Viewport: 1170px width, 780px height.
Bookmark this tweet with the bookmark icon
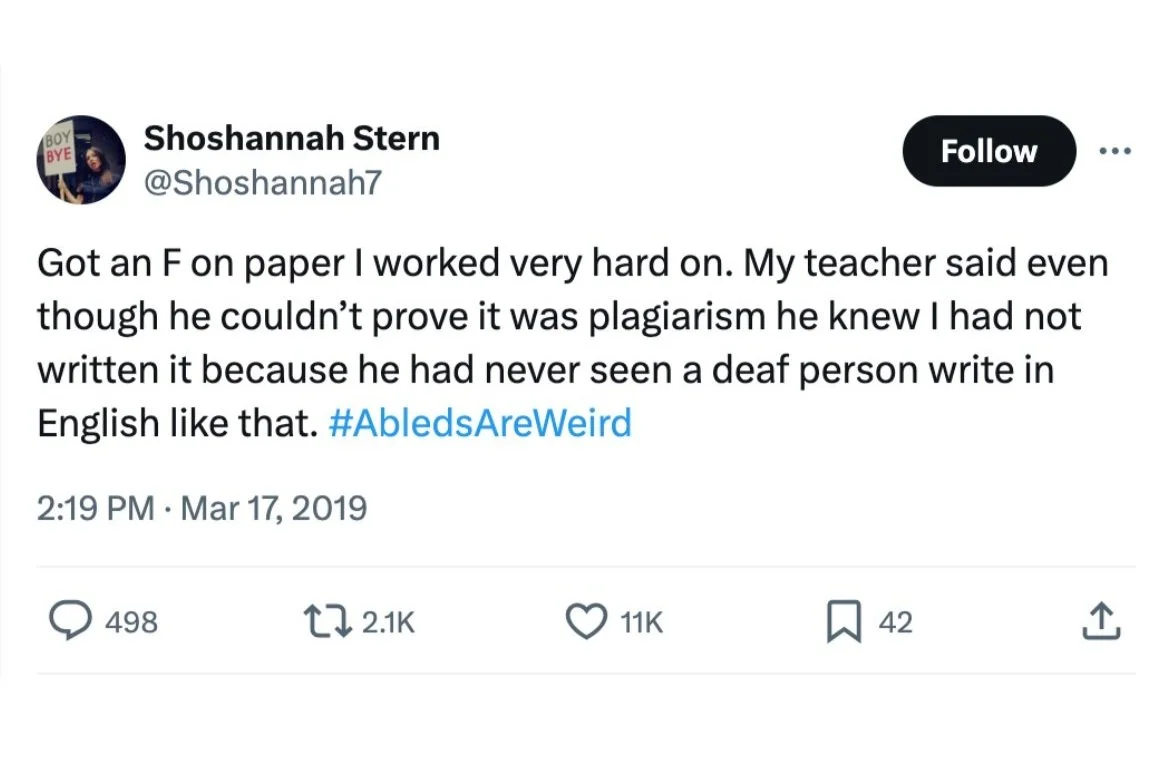844,622
